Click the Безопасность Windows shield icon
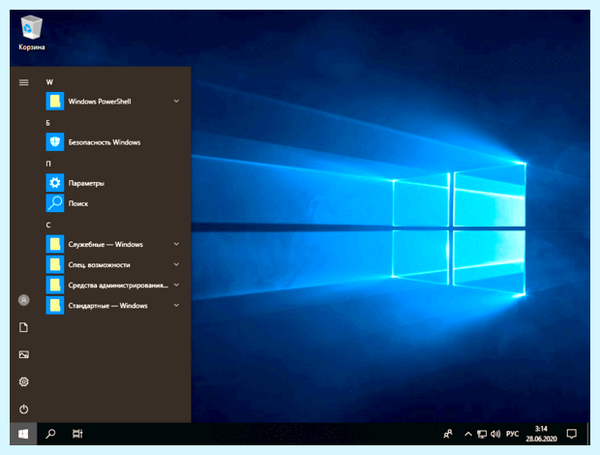The image size is (600, 455). (55, 142)
